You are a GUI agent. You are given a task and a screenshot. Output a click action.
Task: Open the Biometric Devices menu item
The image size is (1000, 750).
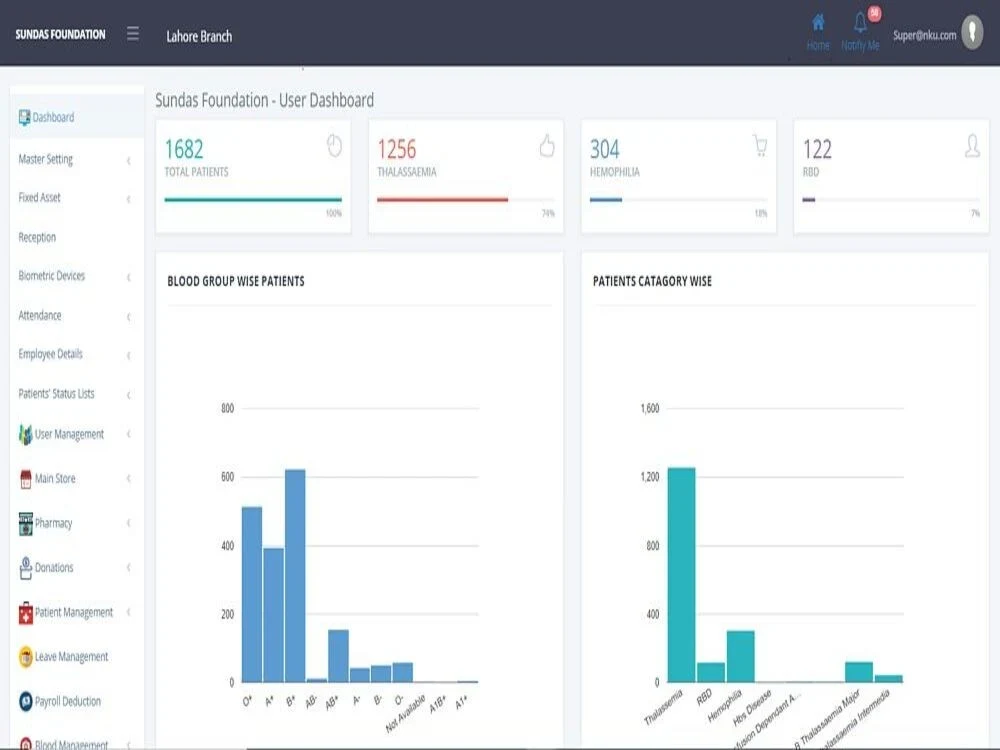tap(77, 276)
